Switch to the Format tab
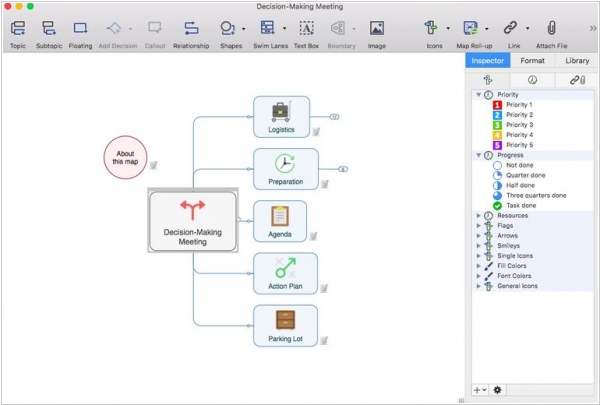 point(531,62)
